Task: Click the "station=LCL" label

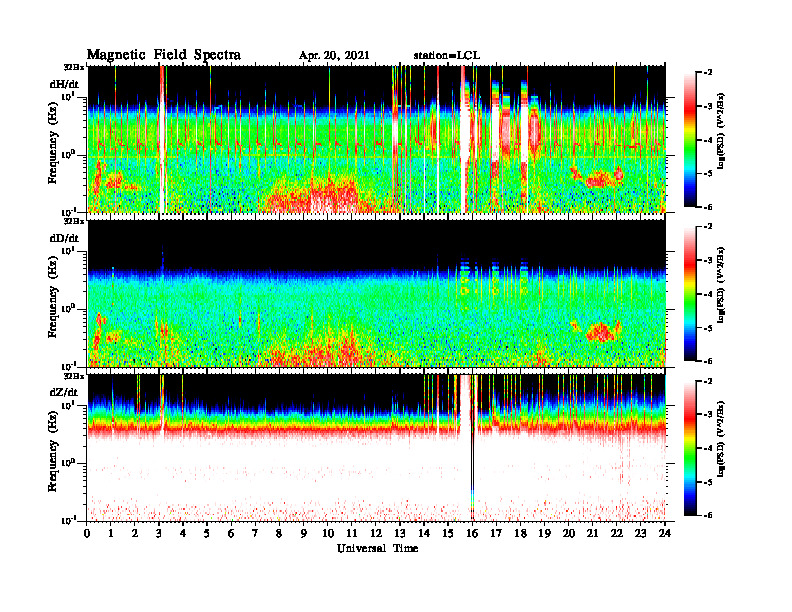Action: 447,56
